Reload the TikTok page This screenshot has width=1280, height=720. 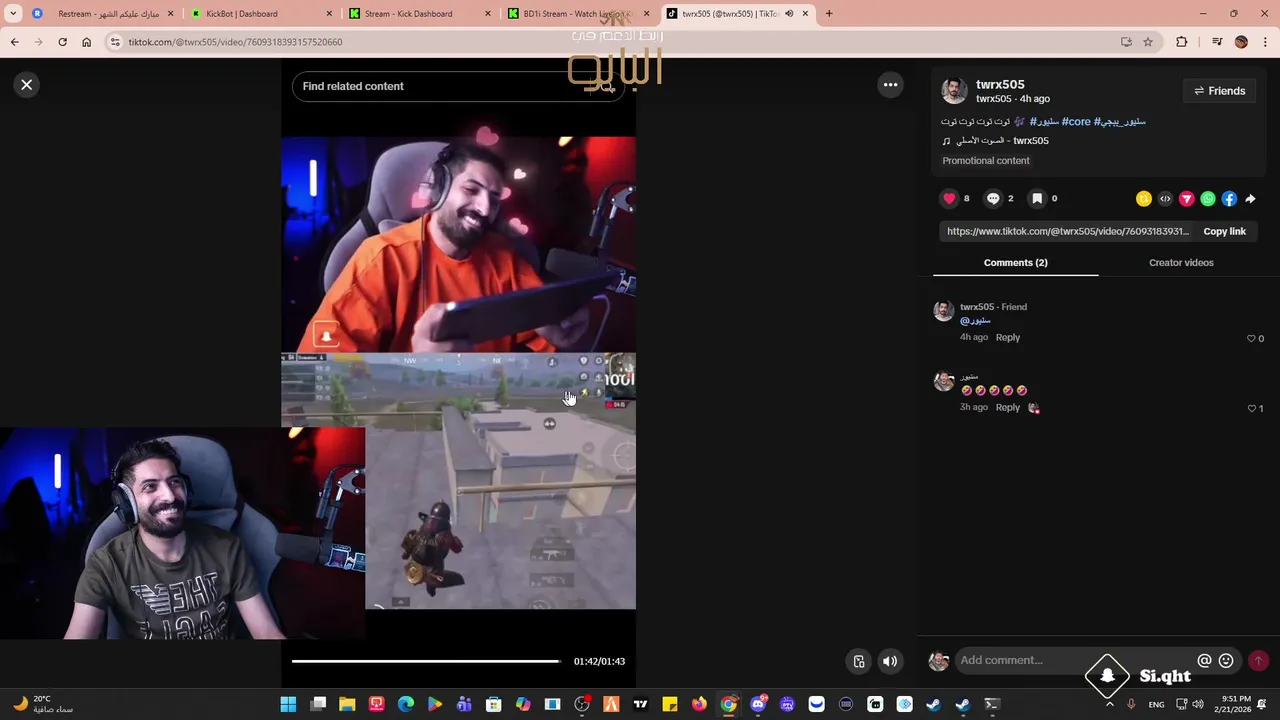[62, 42]
